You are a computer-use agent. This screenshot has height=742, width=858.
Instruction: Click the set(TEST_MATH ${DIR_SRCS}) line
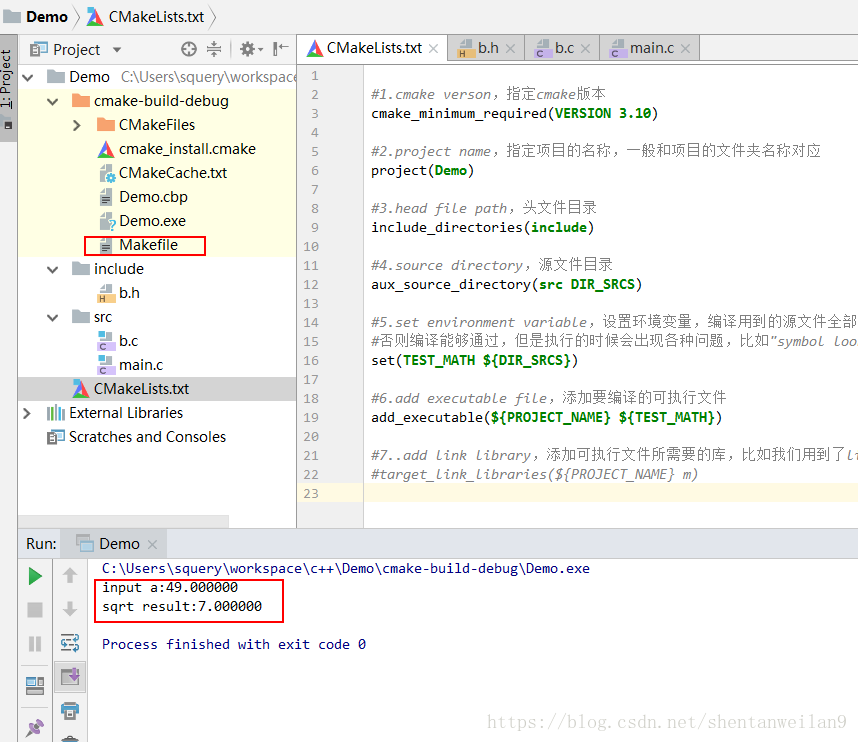474,361
